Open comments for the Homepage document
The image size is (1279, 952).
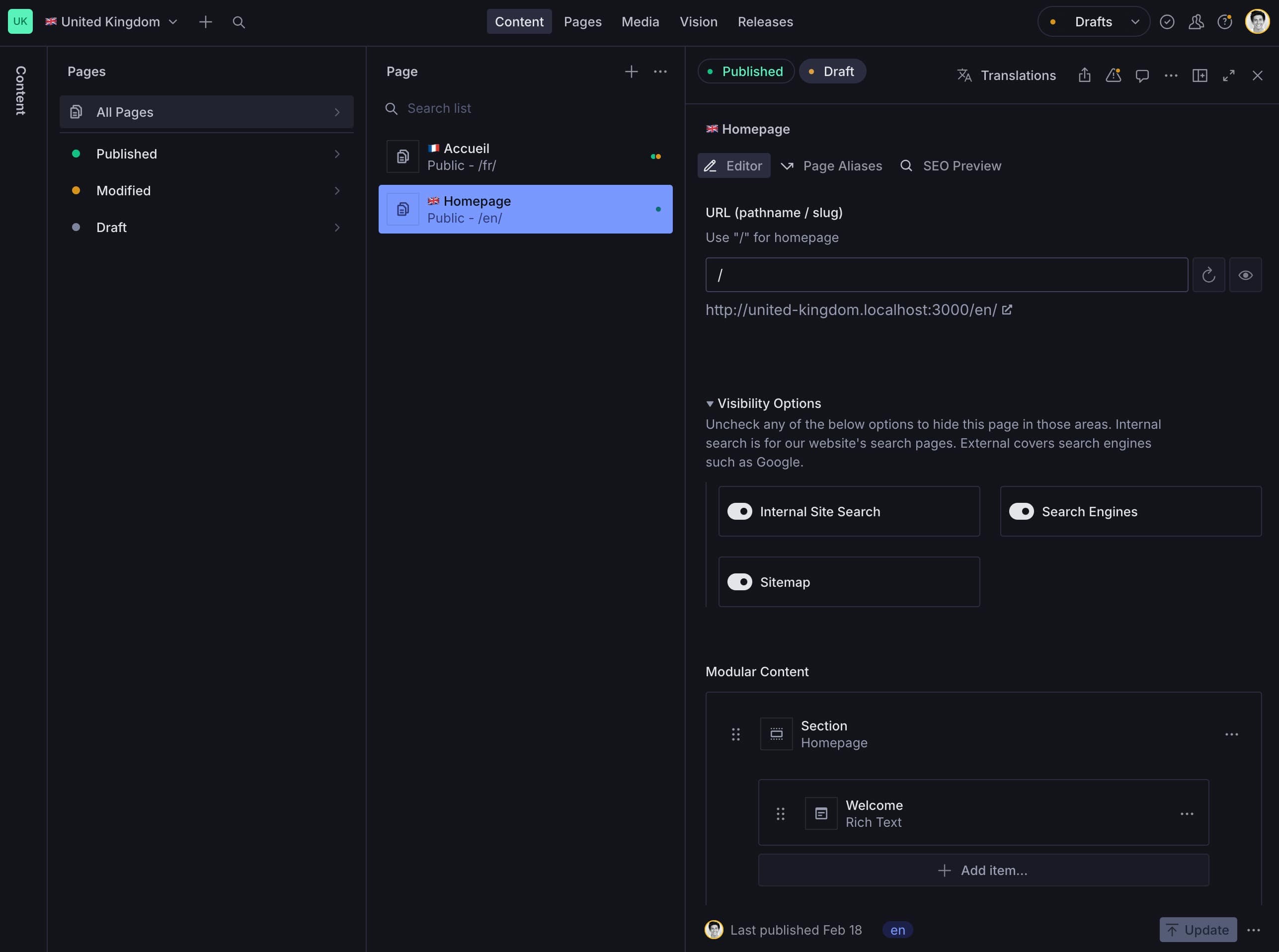pyautogui.click(x=1142, y=76)
